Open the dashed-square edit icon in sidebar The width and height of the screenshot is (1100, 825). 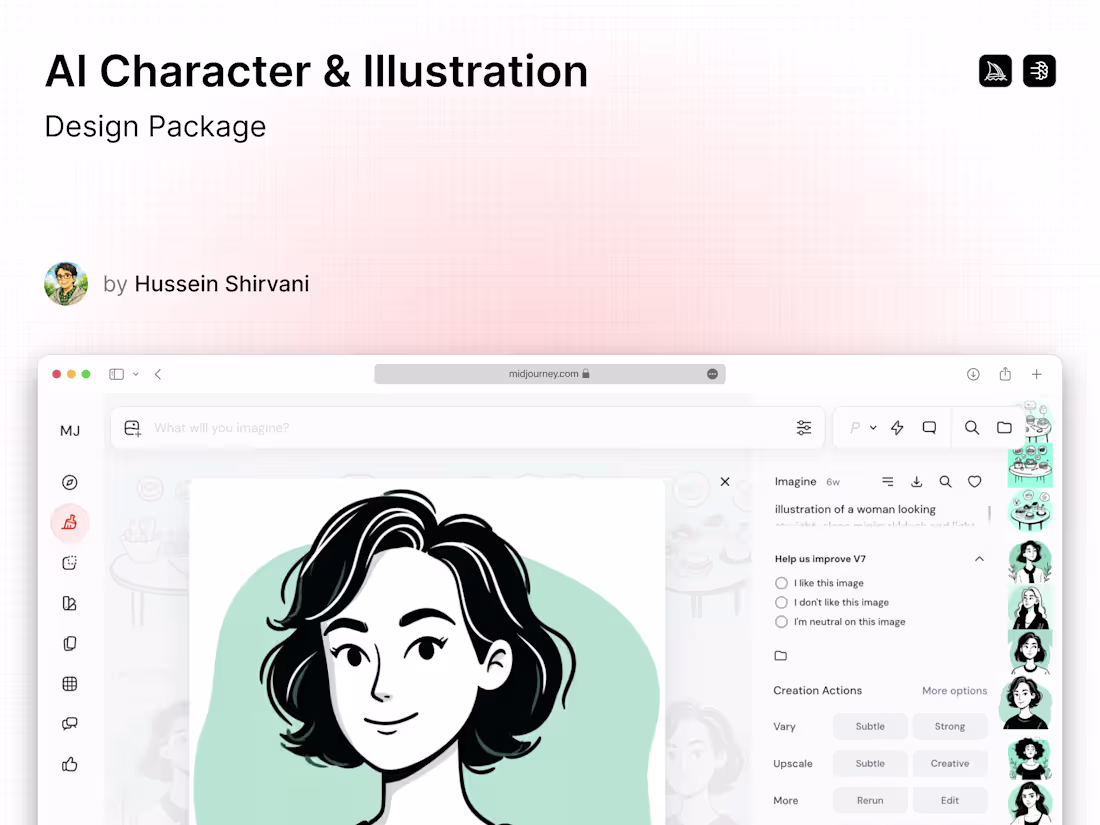(69, 563)
